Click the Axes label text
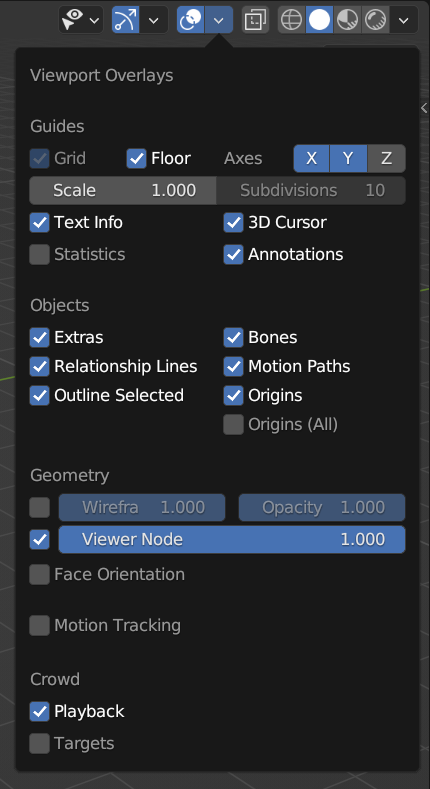 pyautogui.click(x=243, y=159)
